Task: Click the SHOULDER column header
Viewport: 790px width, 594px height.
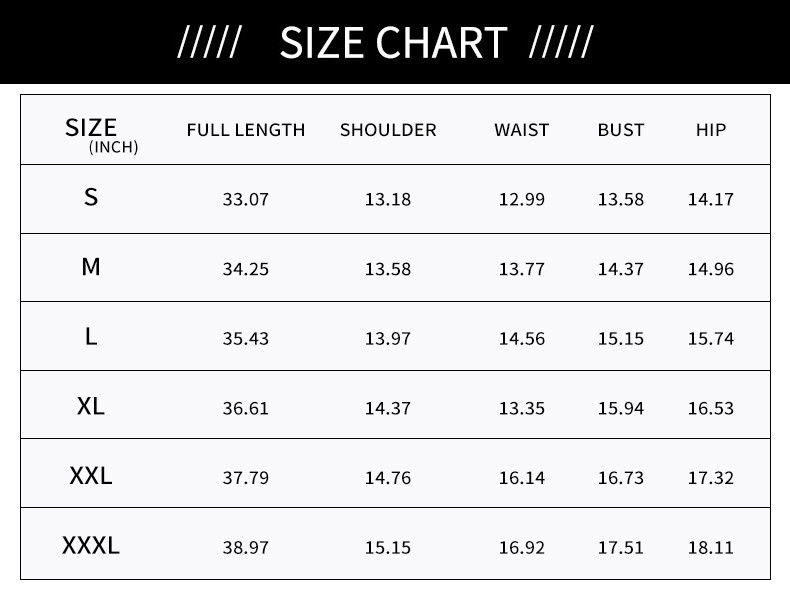Action: [x=388, y=130]
